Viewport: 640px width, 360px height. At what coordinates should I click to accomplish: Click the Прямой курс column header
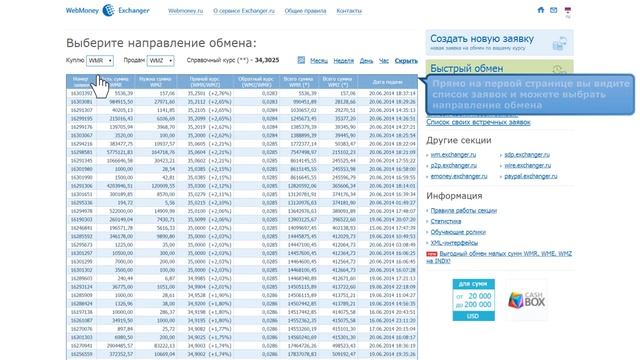pos(205,82)
